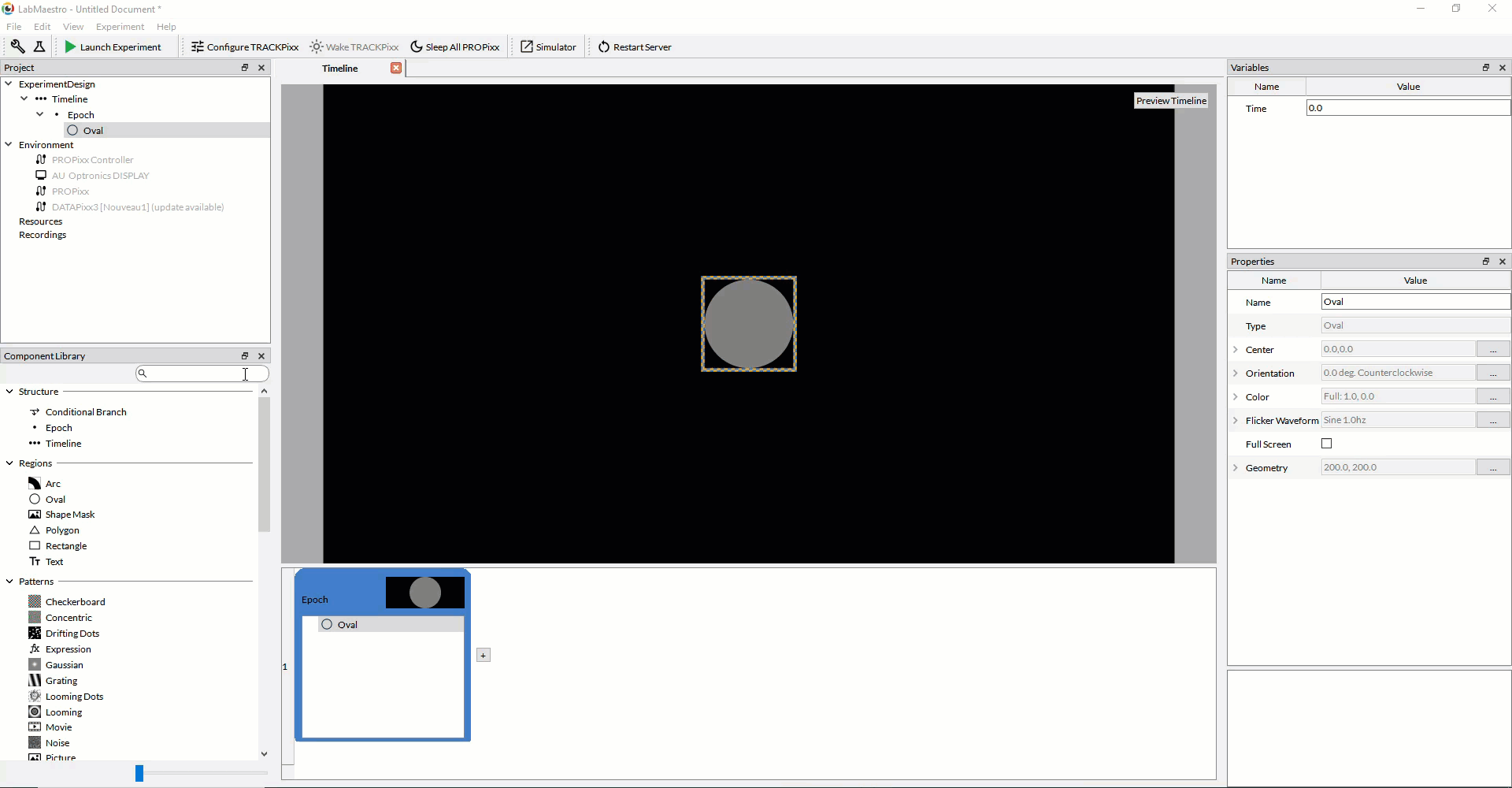Image resolution: width=1512 pixels, height=788 pixels.
Task: Collapse the Environment tree node
Action: [x=9, y=145]
